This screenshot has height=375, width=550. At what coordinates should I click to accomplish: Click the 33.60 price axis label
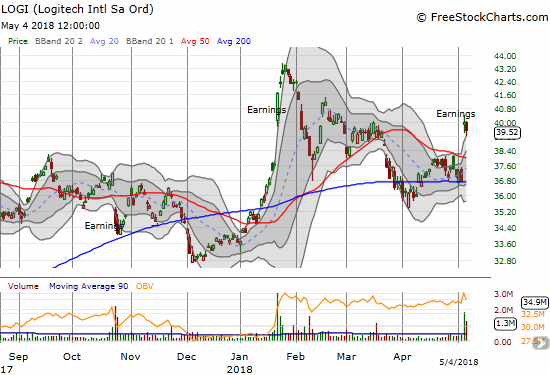[505, 244]
